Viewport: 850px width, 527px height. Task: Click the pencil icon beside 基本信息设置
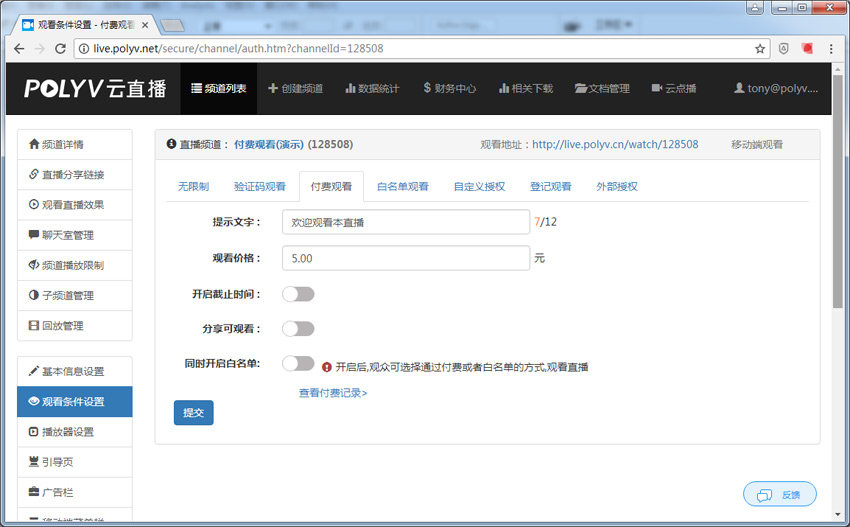35,371
